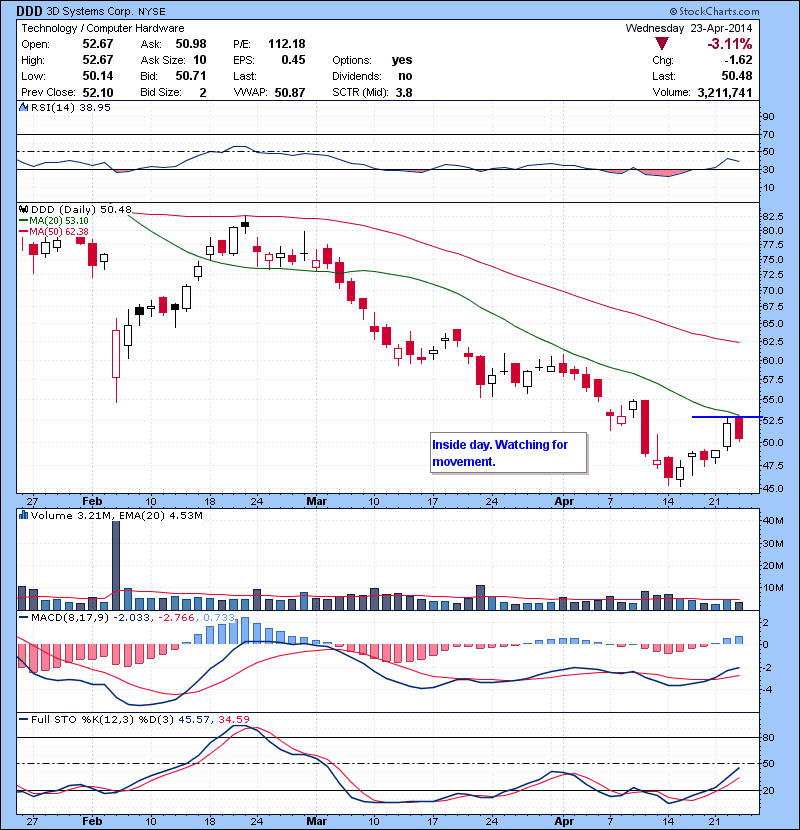Click the 'MACD(8,17,9)' indicator label
The image size is (800, 830).
coord(69,617)
